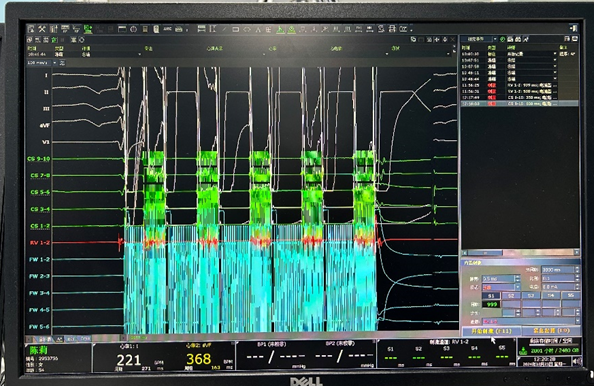Click the rectangle shape tool in toolbar
This screenshot has width=594, height=386.
[x=235, y=29]
